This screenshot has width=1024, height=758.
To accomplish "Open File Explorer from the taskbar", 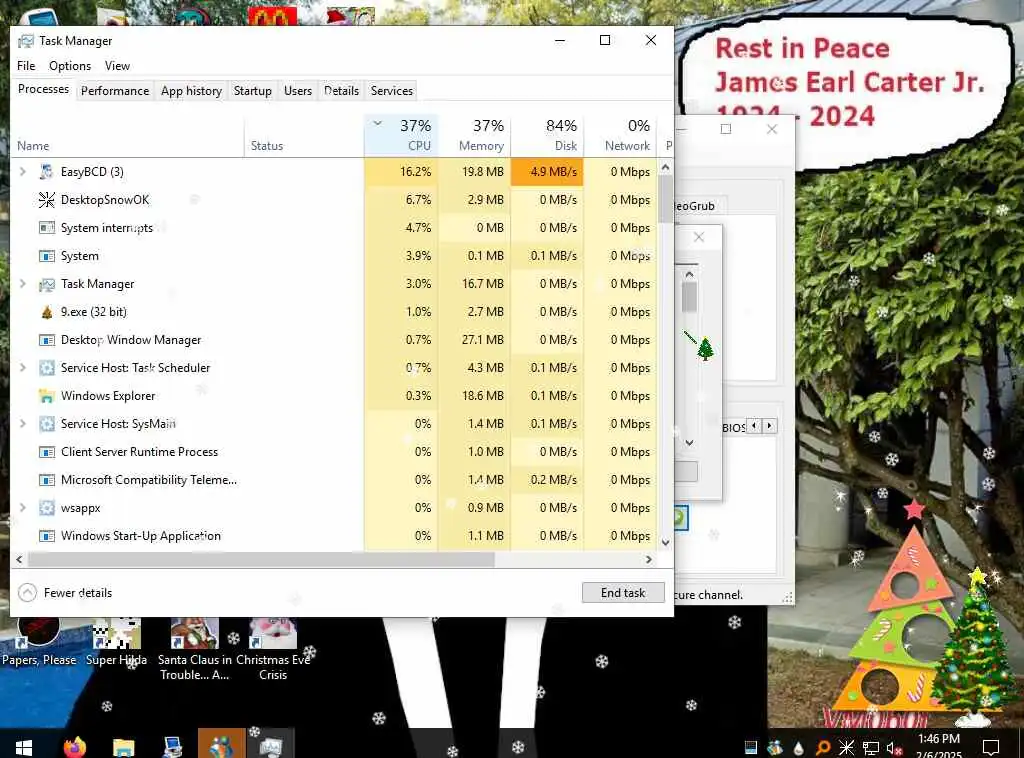I will [x=123, y=746].
